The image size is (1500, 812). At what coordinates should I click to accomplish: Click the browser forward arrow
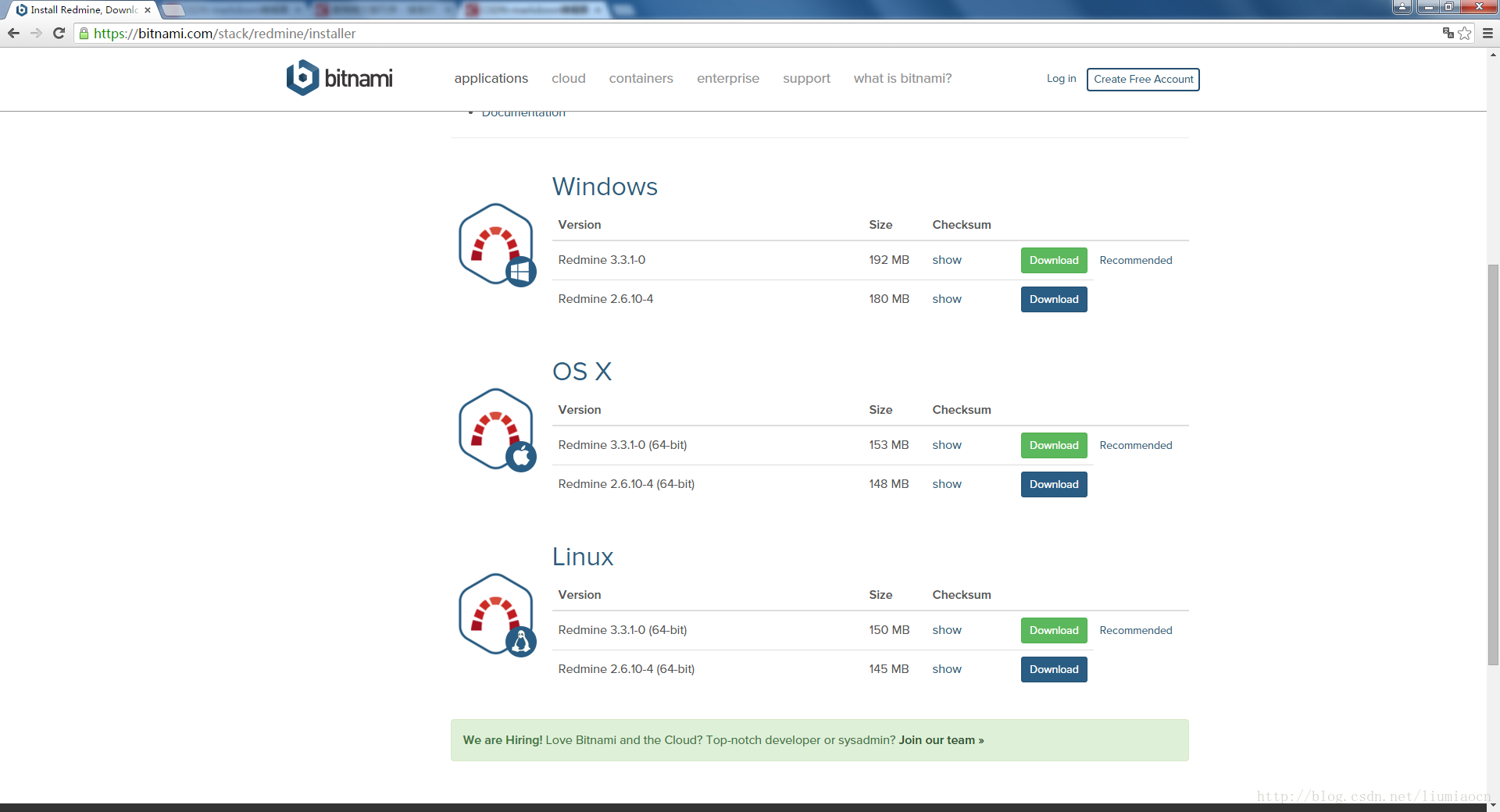coord(36,33)
